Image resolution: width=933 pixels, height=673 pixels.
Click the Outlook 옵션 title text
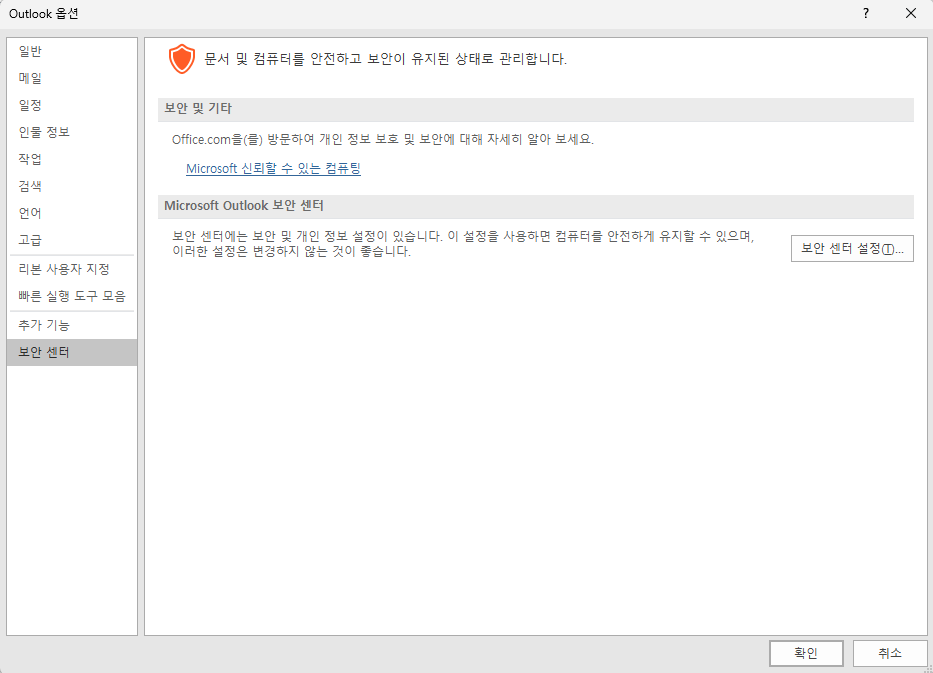(x=43, y=14)
